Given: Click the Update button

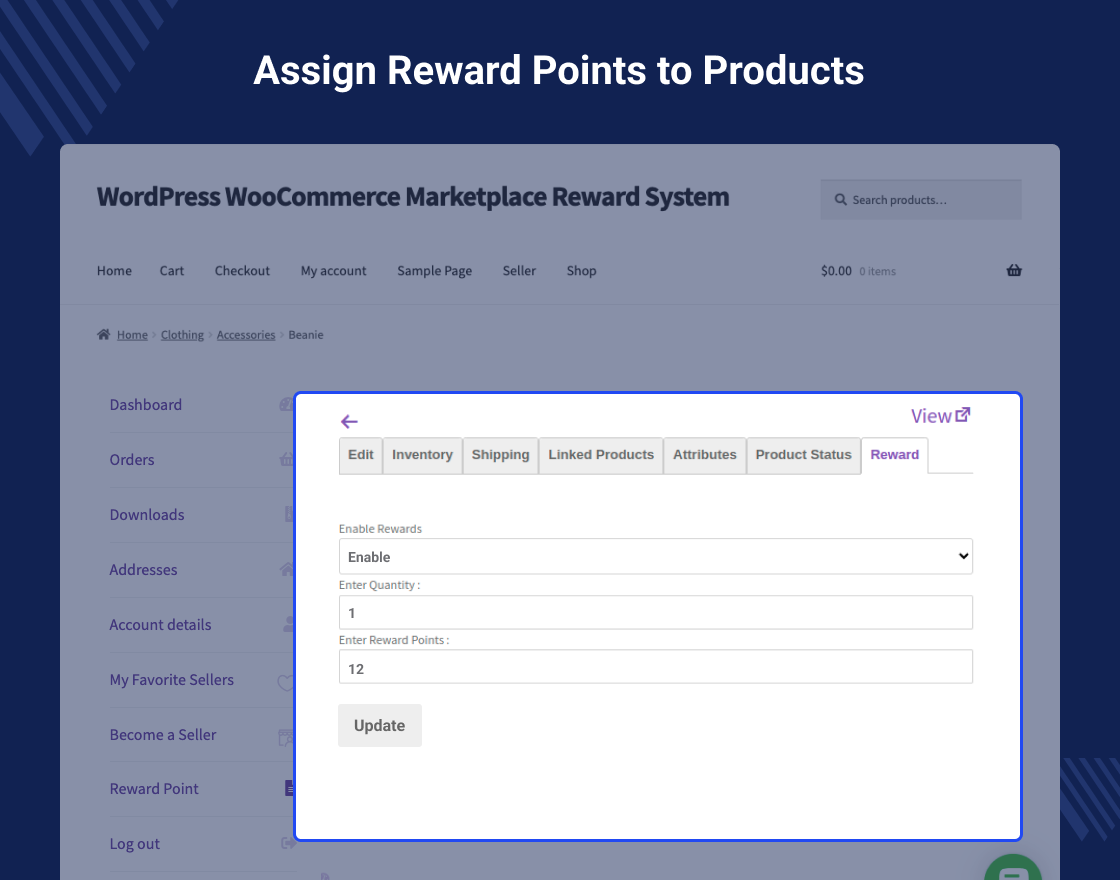Looking at the screenshot, I should pos(380,726).
